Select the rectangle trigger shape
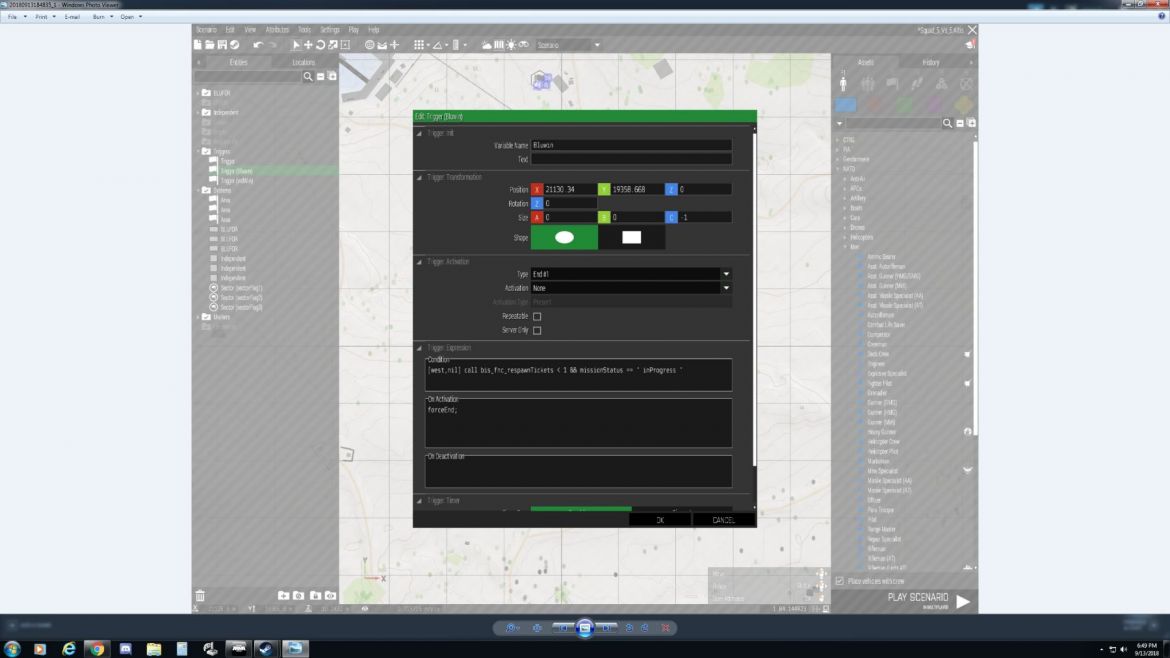Image resolution: width=1170 pixels, height=658 pixels. [631, 237]
